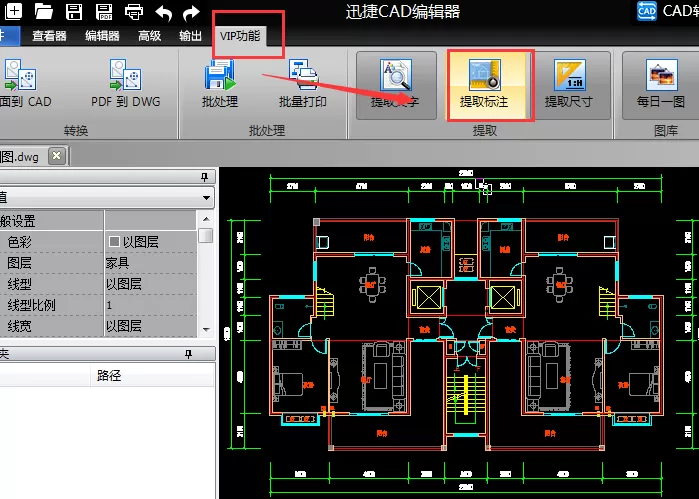
Task: Pin the favorites panel below properties
Action: pos(189,354)
